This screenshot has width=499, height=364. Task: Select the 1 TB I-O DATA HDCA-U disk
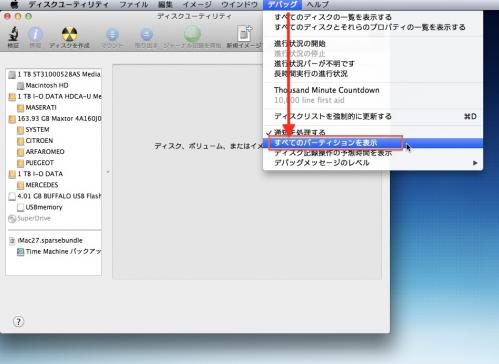pyautogui.click(x=55, y=96)
